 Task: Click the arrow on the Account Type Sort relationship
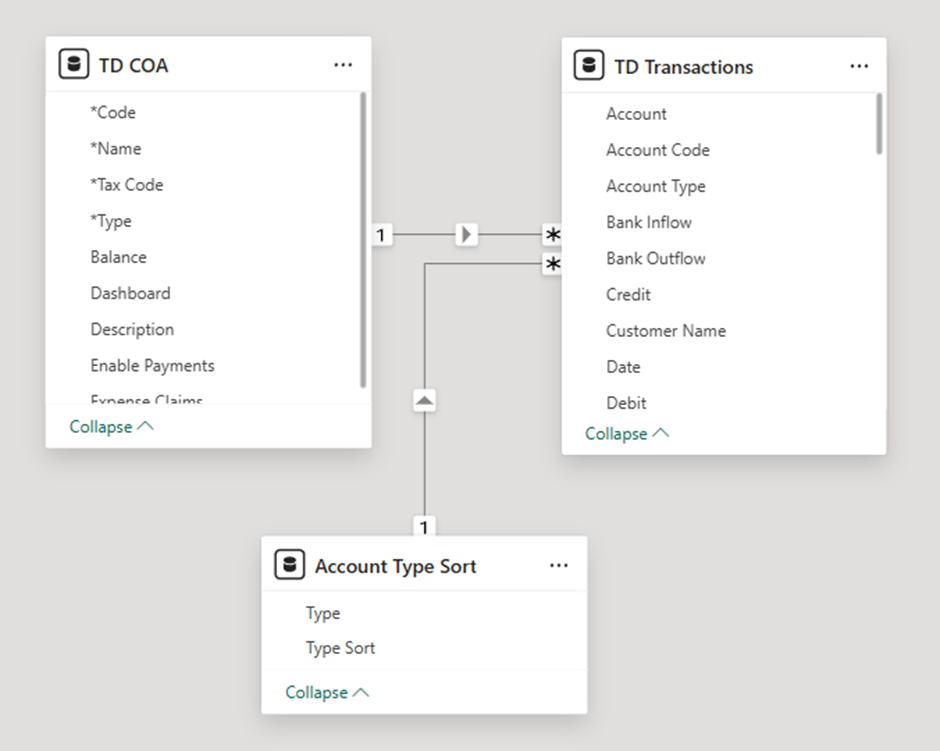(424, 399)
